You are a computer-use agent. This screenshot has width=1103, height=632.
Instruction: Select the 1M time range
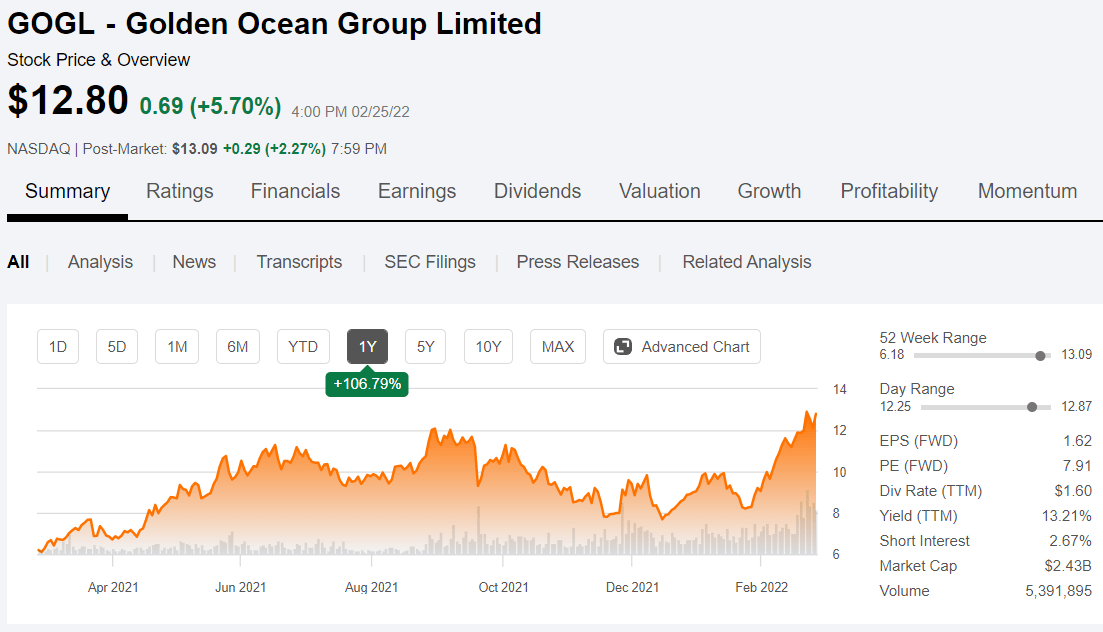pyautogui.click(x=177, y=347)
